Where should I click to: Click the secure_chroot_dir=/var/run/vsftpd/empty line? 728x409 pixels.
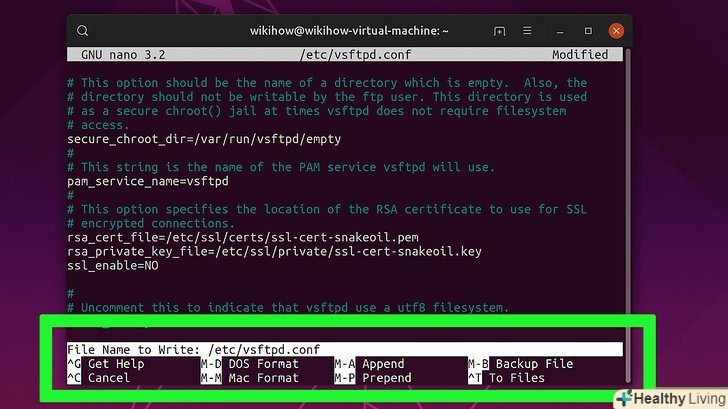pos(204,139)
